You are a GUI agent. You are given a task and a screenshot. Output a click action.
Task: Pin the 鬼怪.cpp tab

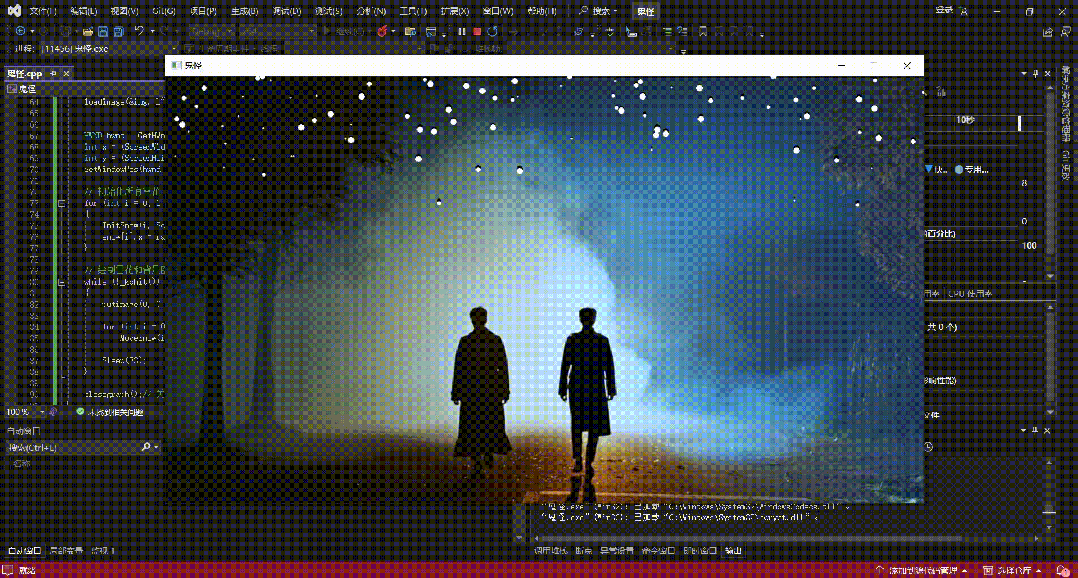click(x=54, y=74)
